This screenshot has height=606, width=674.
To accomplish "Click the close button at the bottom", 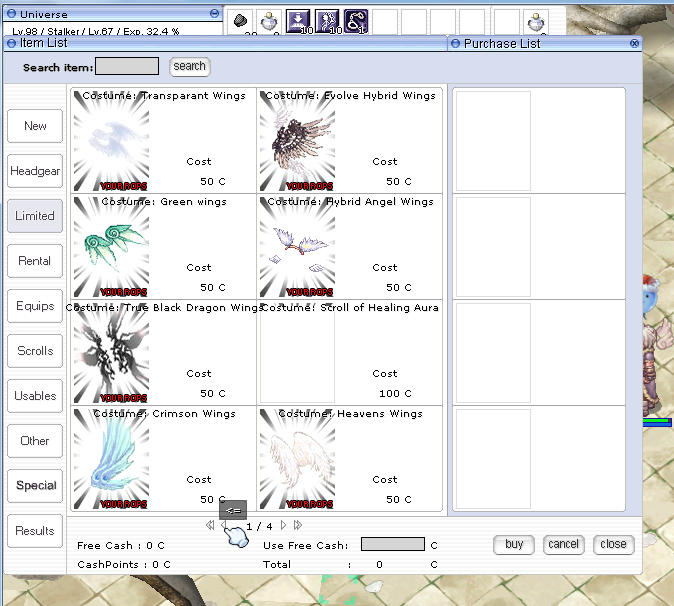I will click(613, 545).
